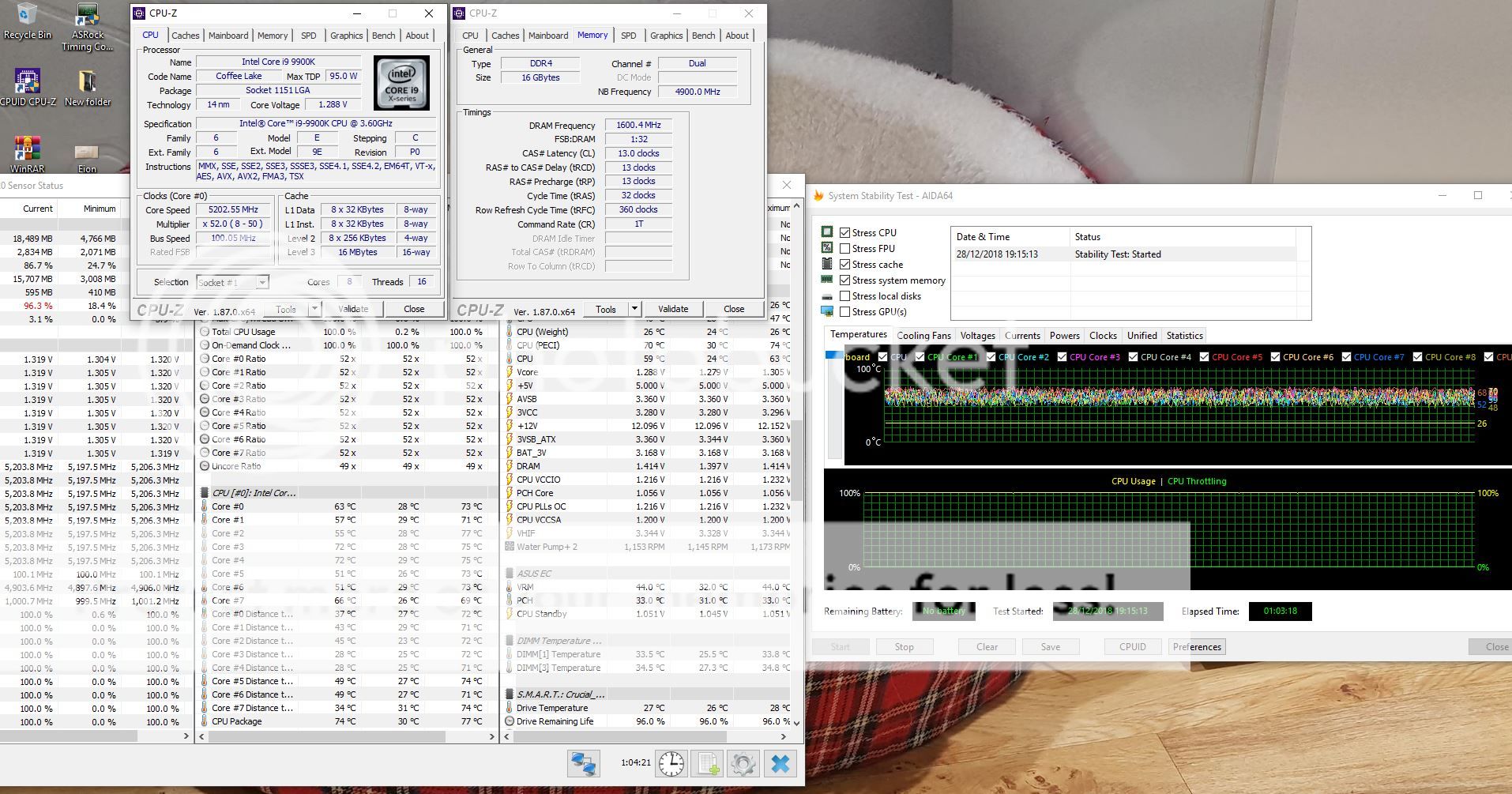
Task: Open HWiNFO sensor settings gear icon
Action: (743, 763)
